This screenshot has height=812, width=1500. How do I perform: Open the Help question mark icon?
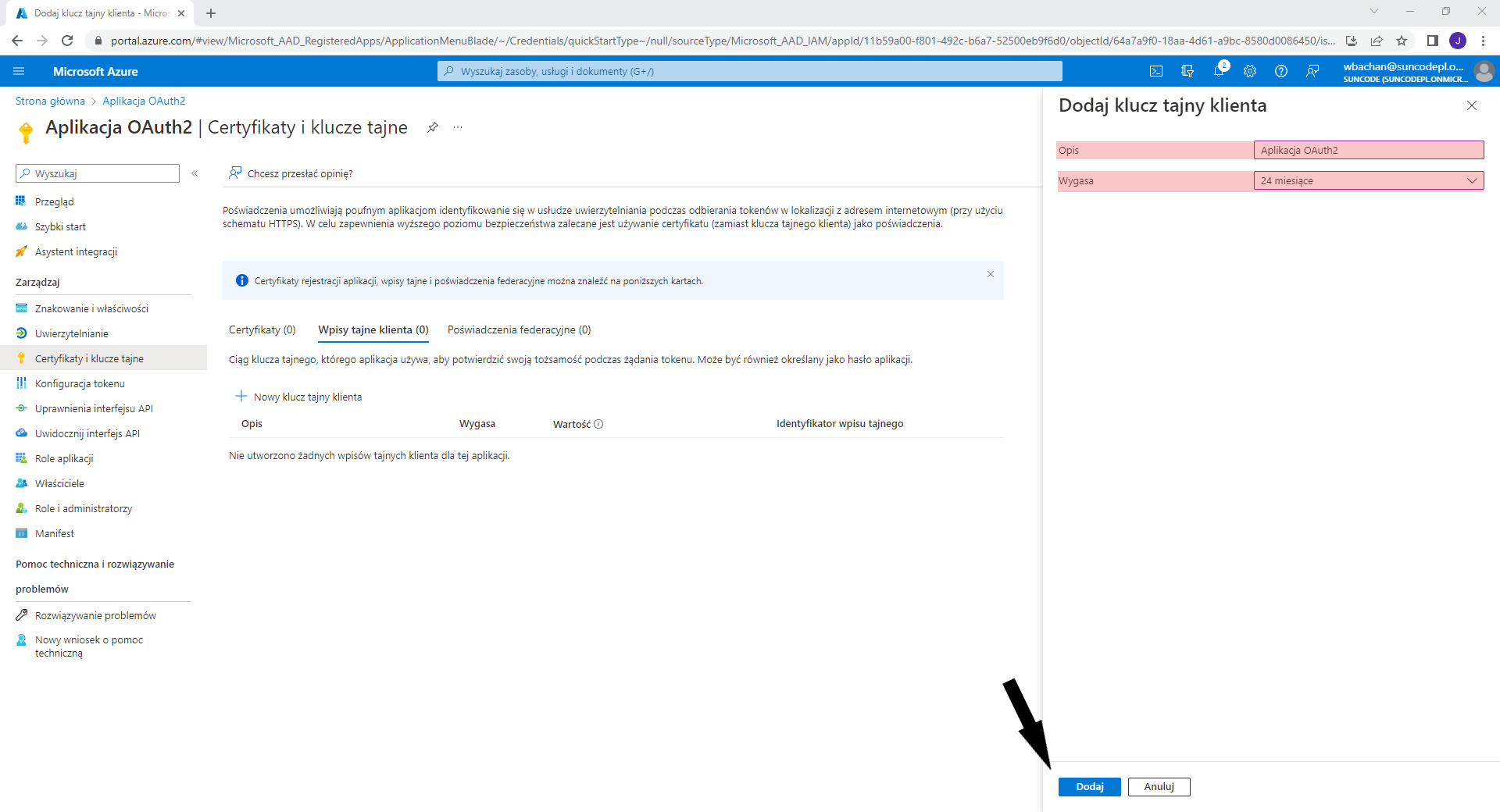tap(1281, 71)
